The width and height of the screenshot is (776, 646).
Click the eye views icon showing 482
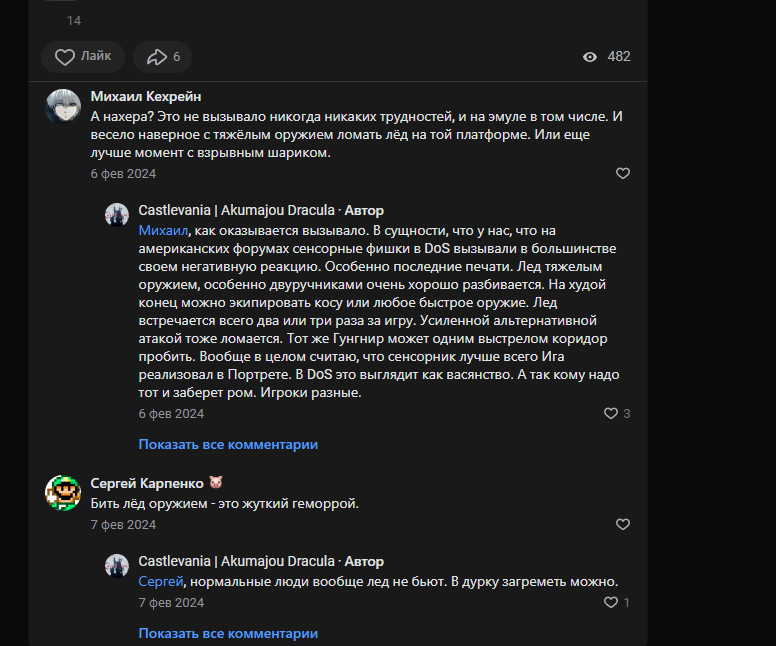click(590, 57)
